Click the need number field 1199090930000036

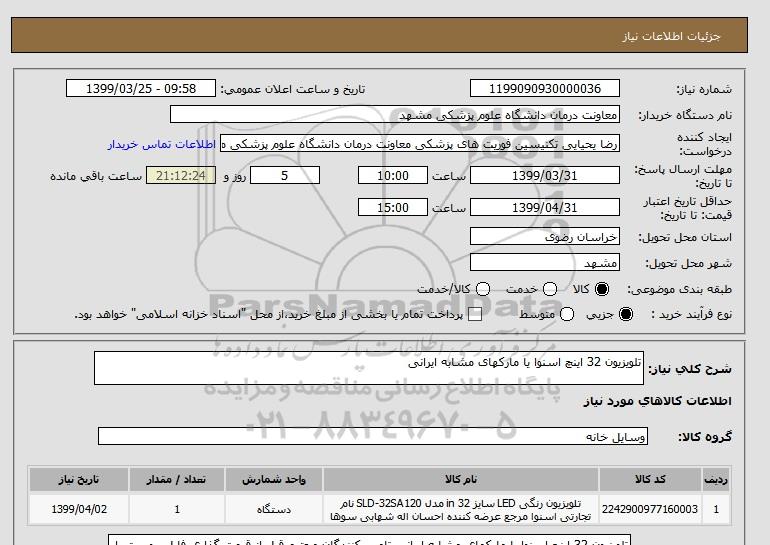[x=545, y=88]
